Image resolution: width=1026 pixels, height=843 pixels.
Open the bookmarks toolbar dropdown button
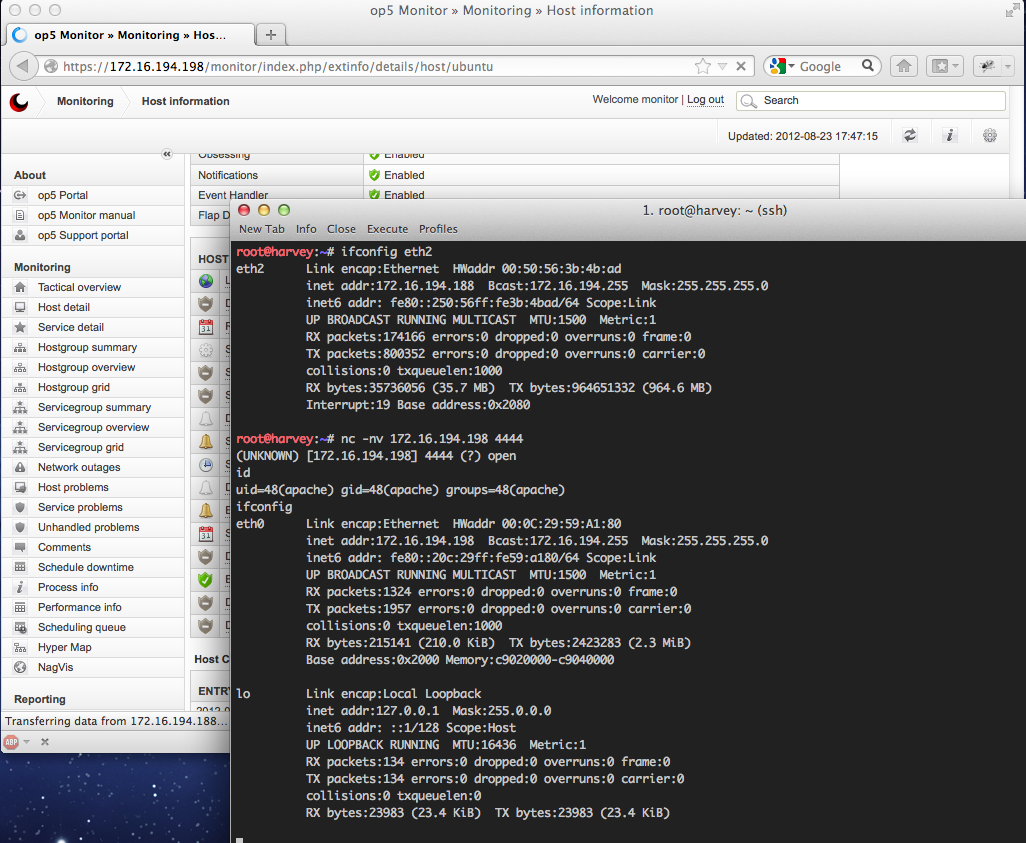tap(944, 66)
